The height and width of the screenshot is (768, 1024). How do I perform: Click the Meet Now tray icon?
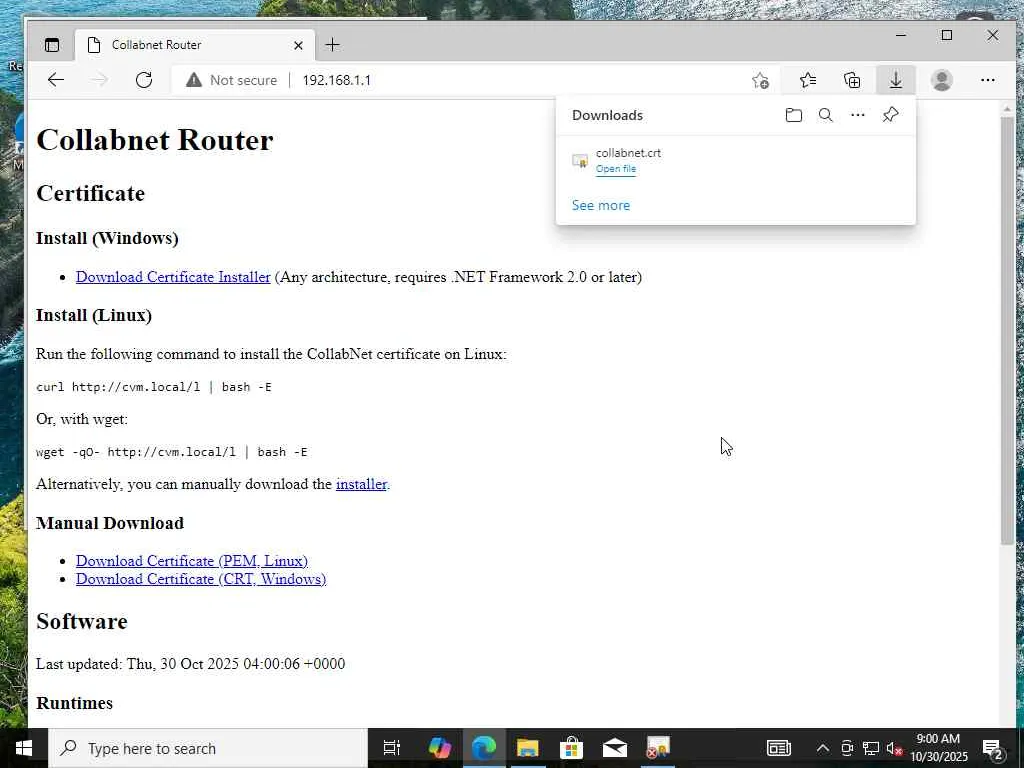tap(847, 748)
